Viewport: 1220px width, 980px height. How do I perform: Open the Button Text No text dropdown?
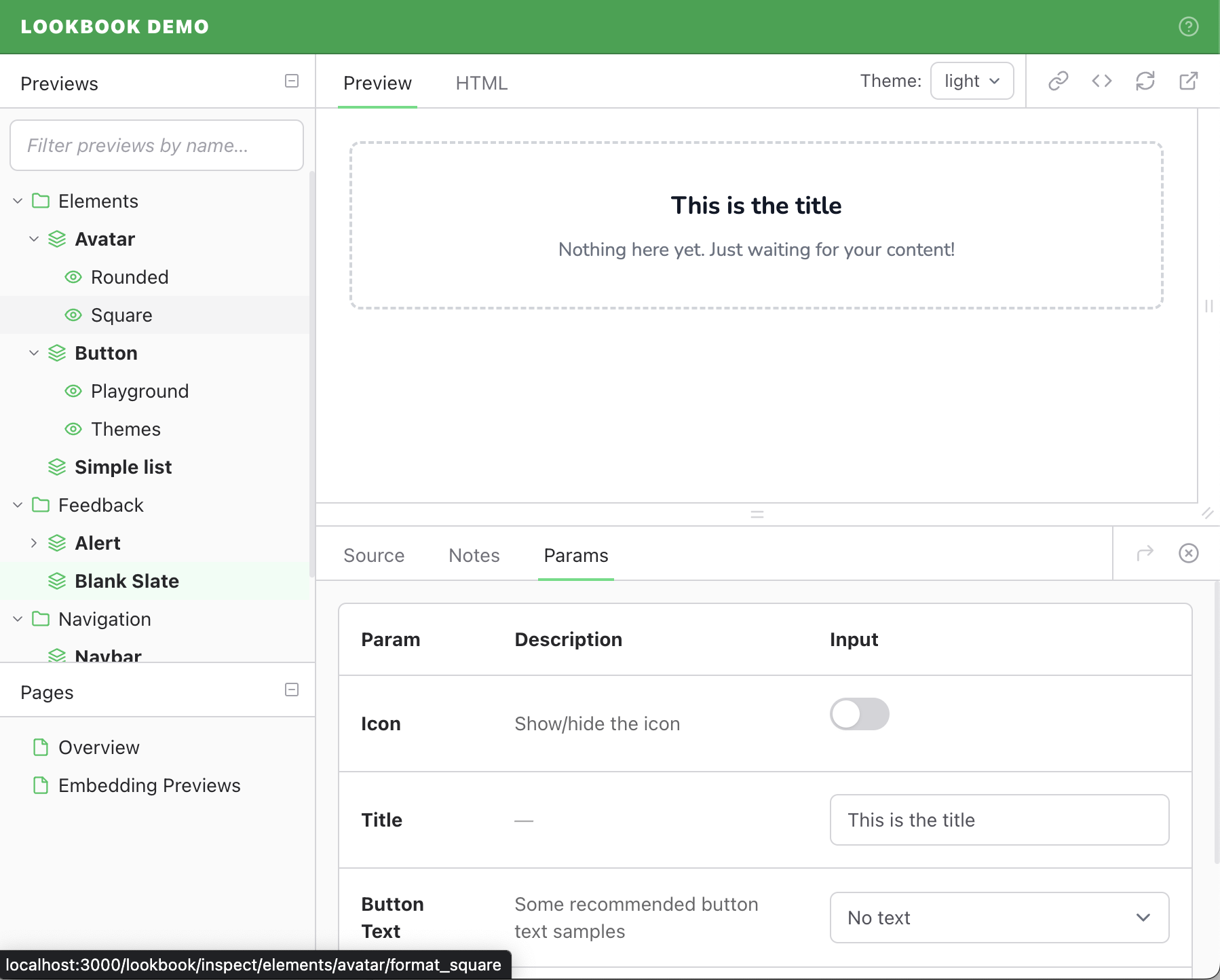click(999, 918)
